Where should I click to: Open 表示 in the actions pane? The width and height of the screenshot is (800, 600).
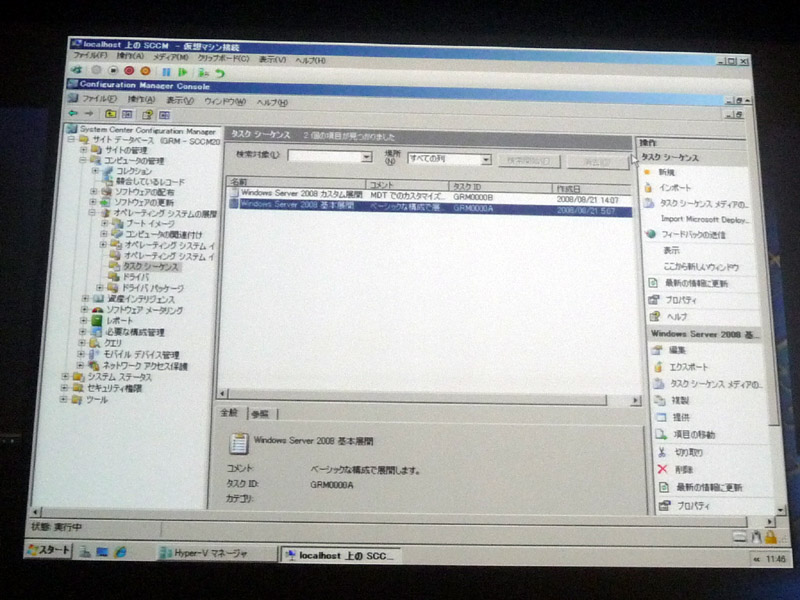671,251
